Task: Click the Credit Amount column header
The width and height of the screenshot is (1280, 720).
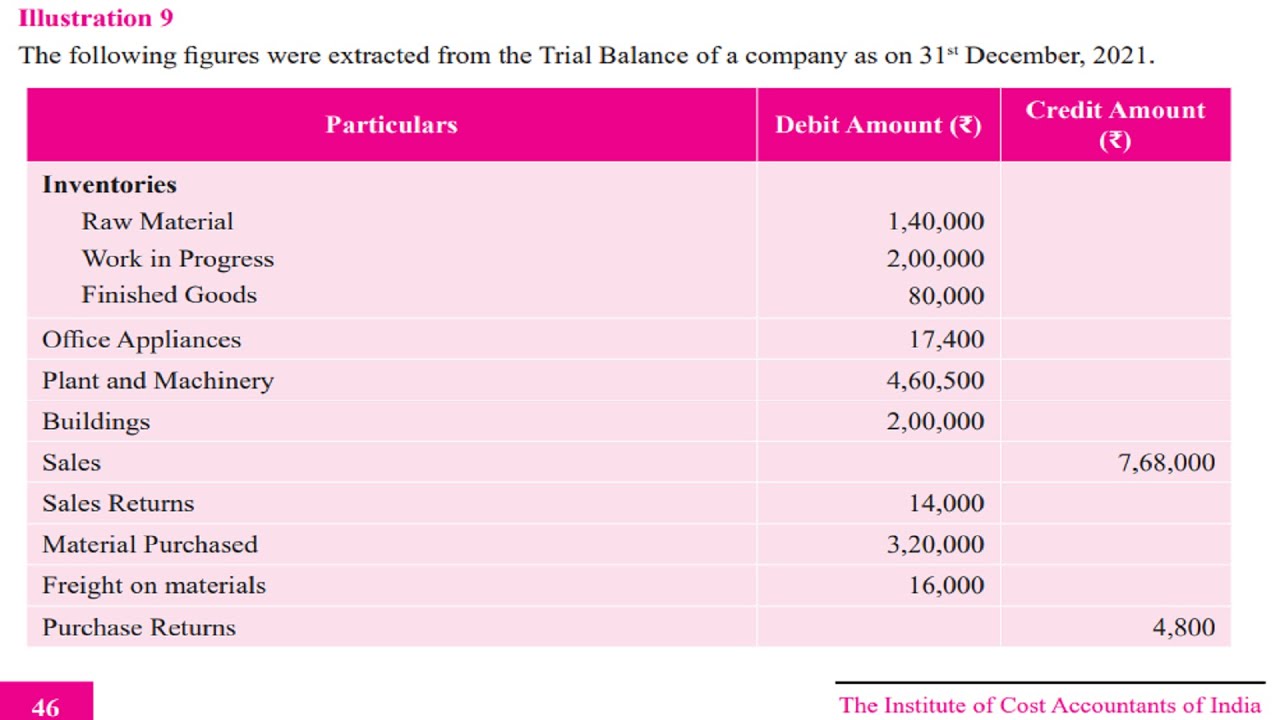Action: tap(1115, 124)
